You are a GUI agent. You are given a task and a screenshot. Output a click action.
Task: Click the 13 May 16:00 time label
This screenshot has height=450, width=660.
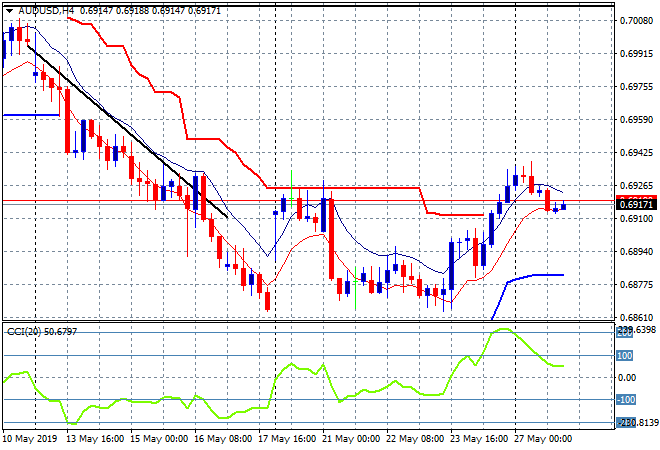coord(95,439)
